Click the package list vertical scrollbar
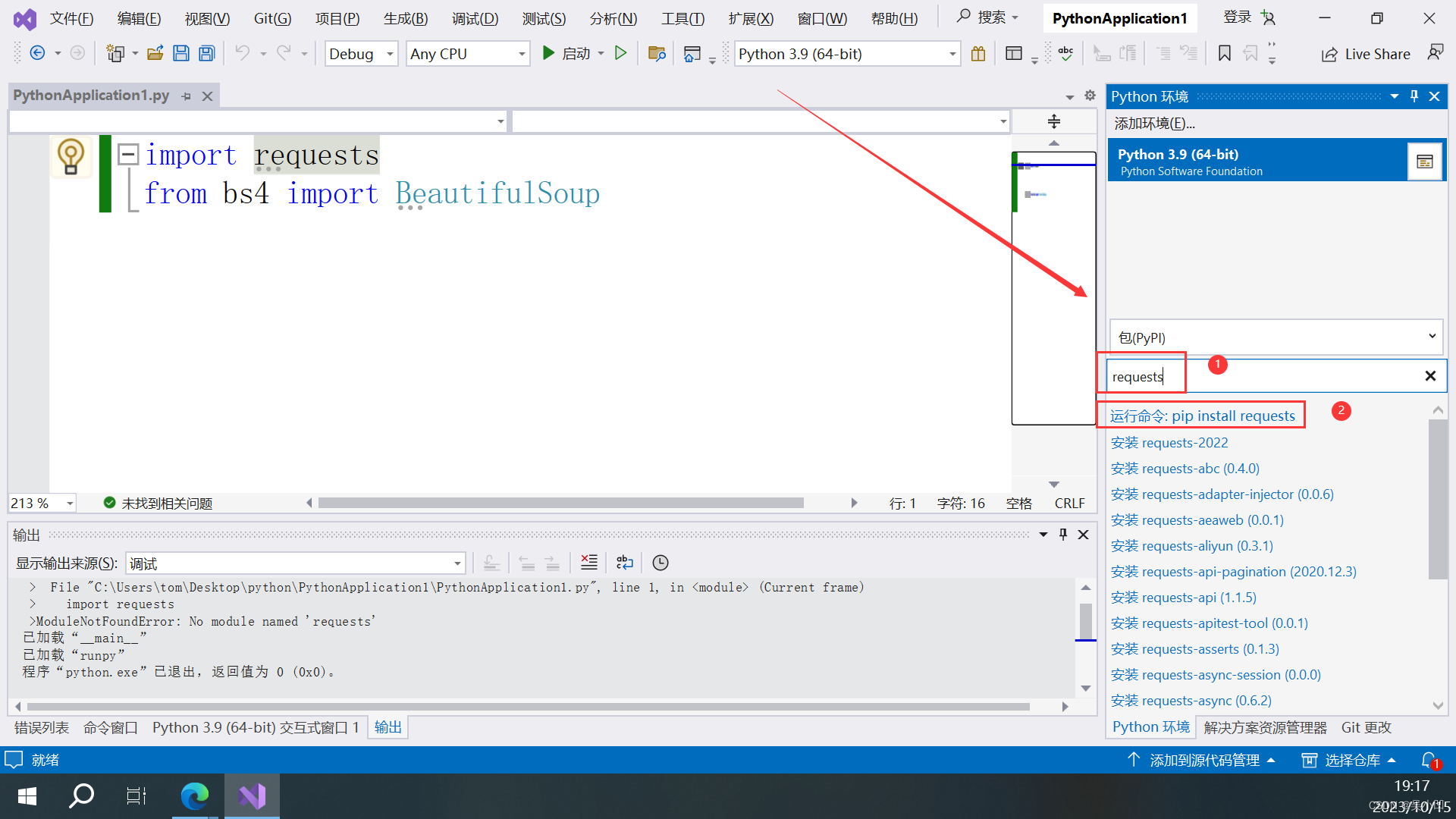The width and height of the screenshot is (1456, 819). pyautogui.click(x=1438, y=499)
